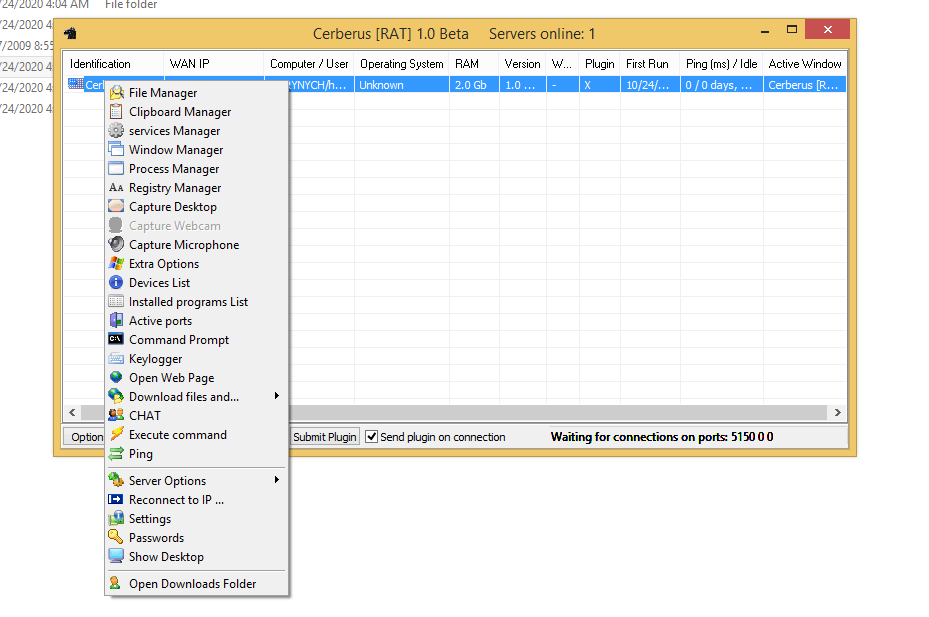
Task: Click the File Manager icon in context menu
Action: point(116,93)
